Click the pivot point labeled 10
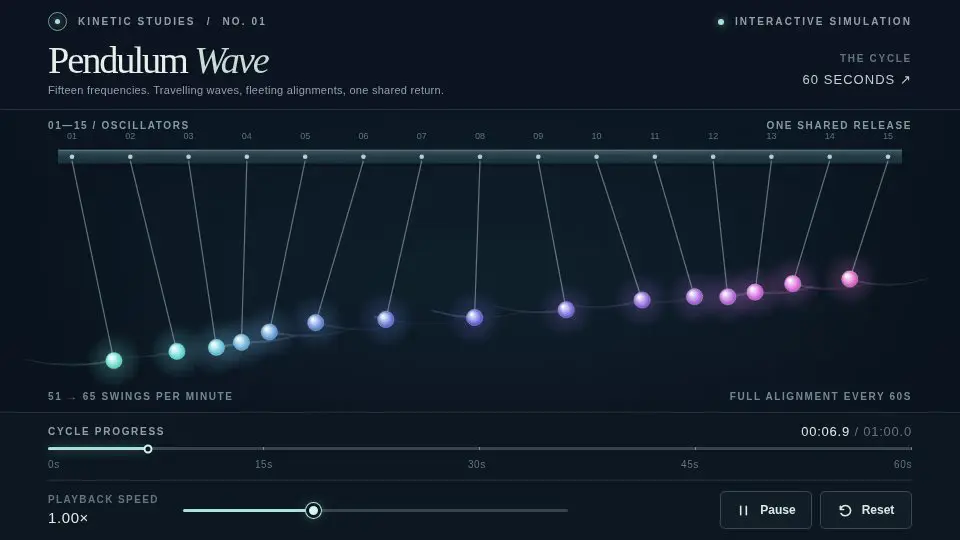 (x=596, y=157)
